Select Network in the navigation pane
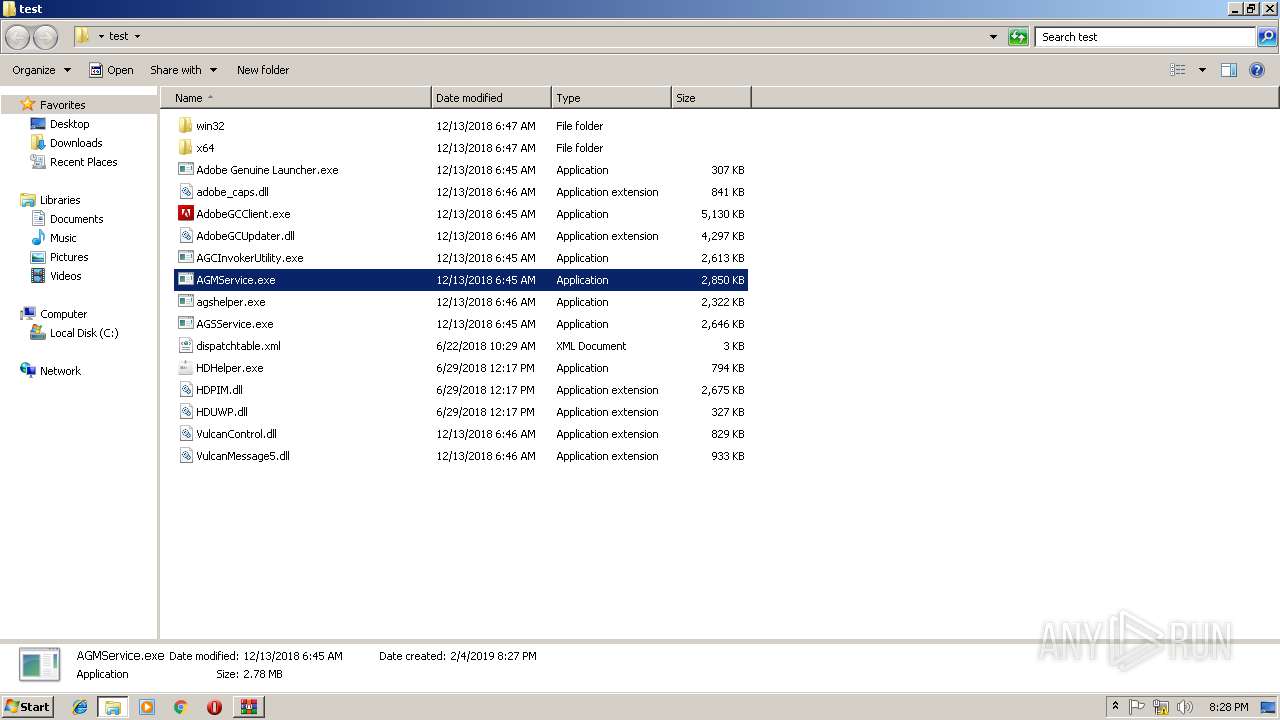 pyautogui.click(x=60, y=371)
